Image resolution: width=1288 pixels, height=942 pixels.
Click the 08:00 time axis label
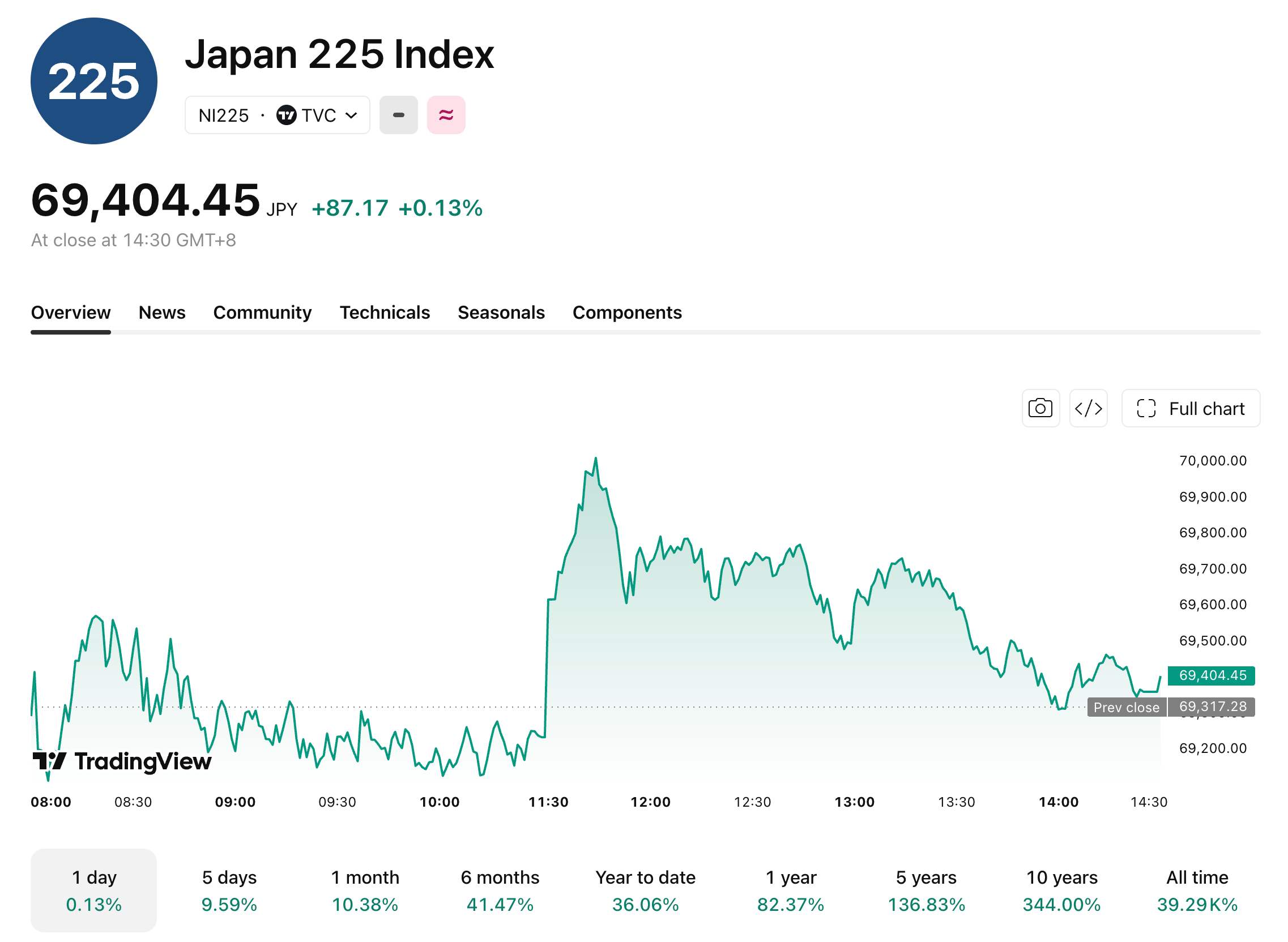coord(52,802)
